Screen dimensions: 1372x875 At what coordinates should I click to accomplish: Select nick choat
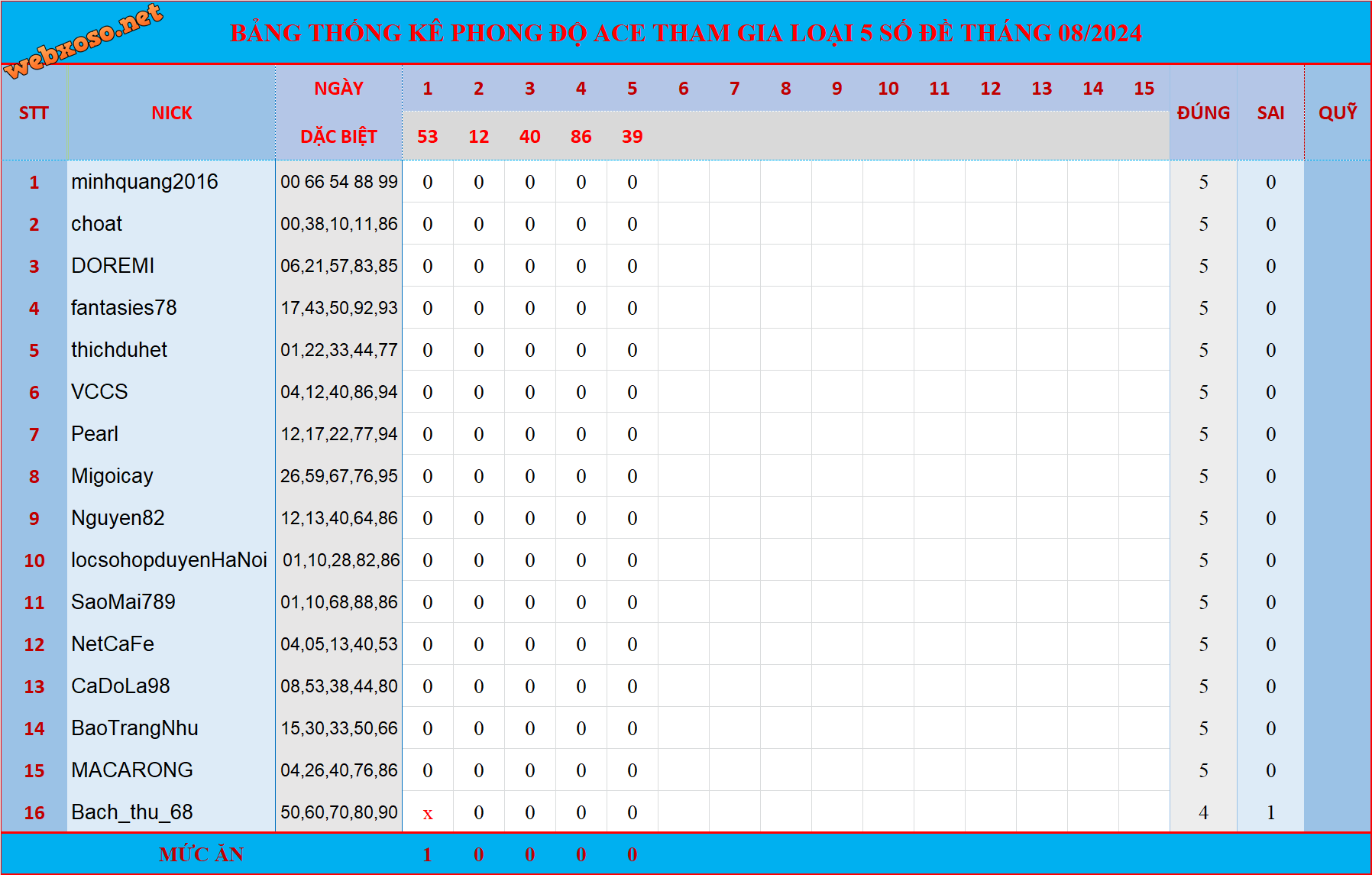pyautogui.click(x=96, y=224)
